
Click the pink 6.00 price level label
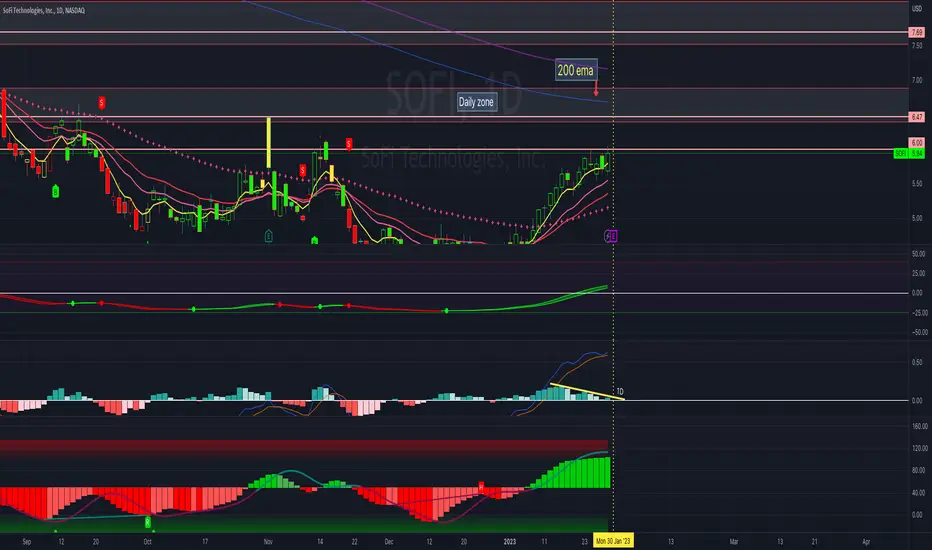(917, 143)
